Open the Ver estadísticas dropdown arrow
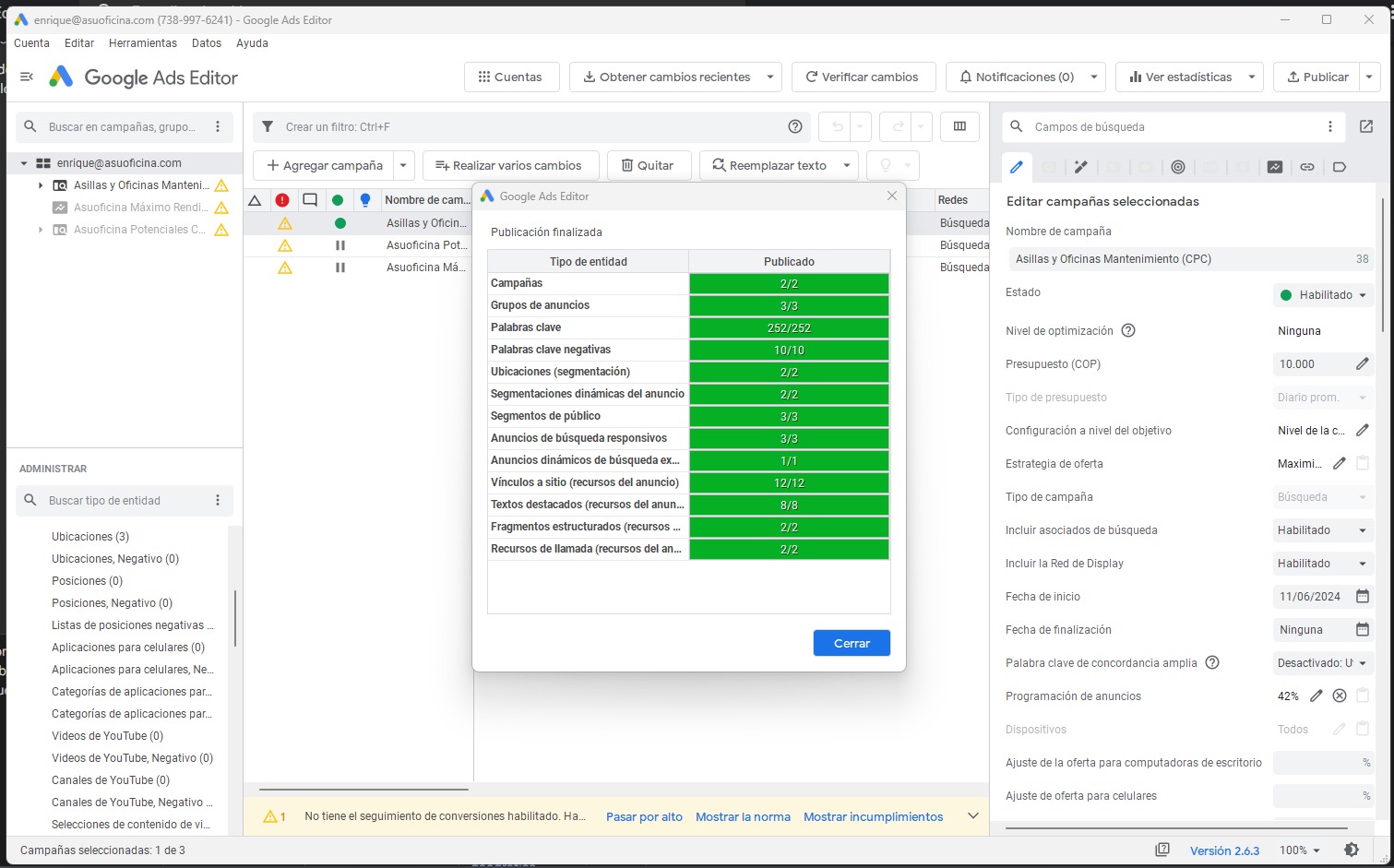The image size is (1394, 868). pos(1252,77)
